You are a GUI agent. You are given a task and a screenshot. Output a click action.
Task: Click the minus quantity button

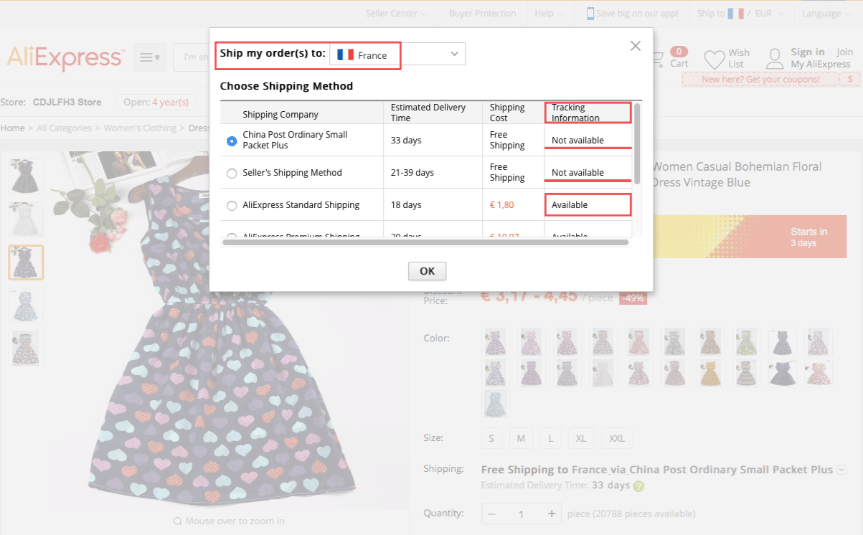(x=491, y=513)
